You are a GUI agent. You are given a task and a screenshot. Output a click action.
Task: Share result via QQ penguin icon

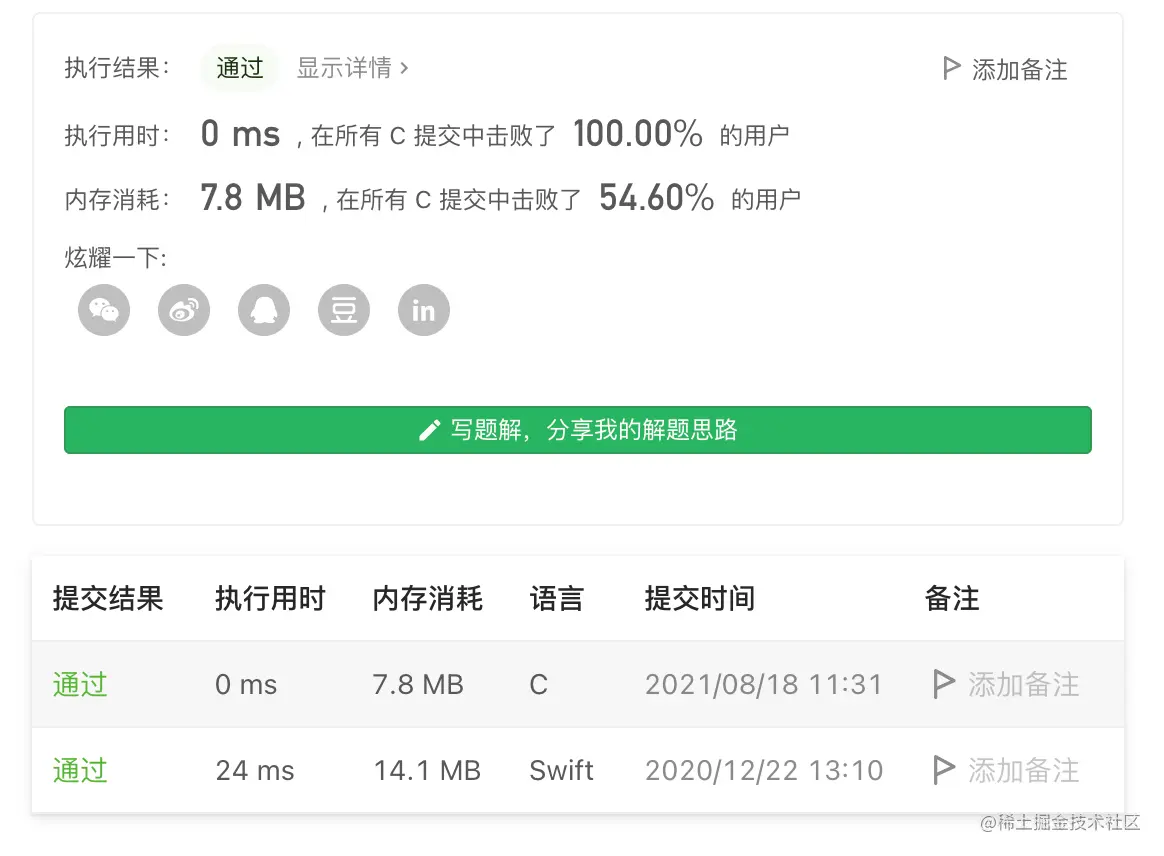pos(264,310)
